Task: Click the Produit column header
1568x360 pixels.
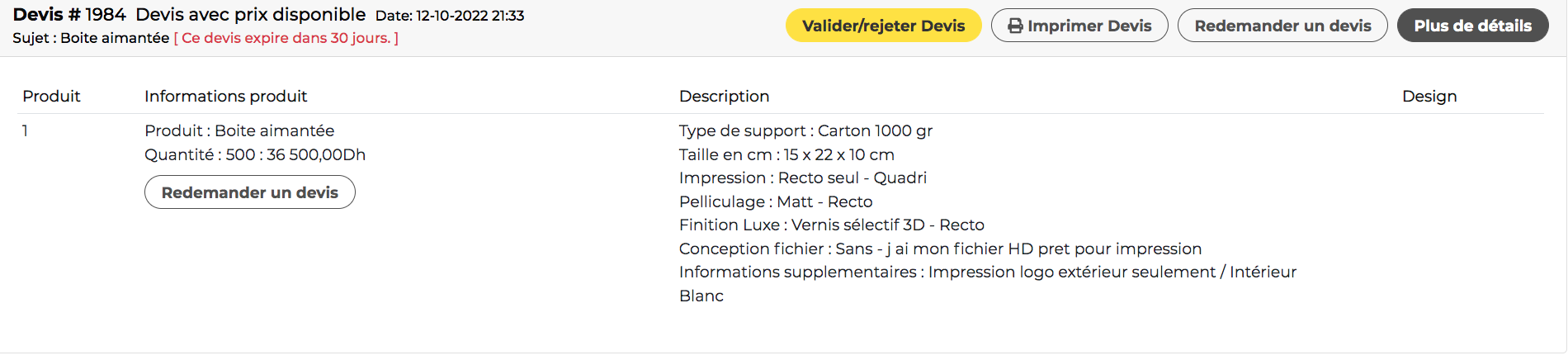Action: [51, 97]
